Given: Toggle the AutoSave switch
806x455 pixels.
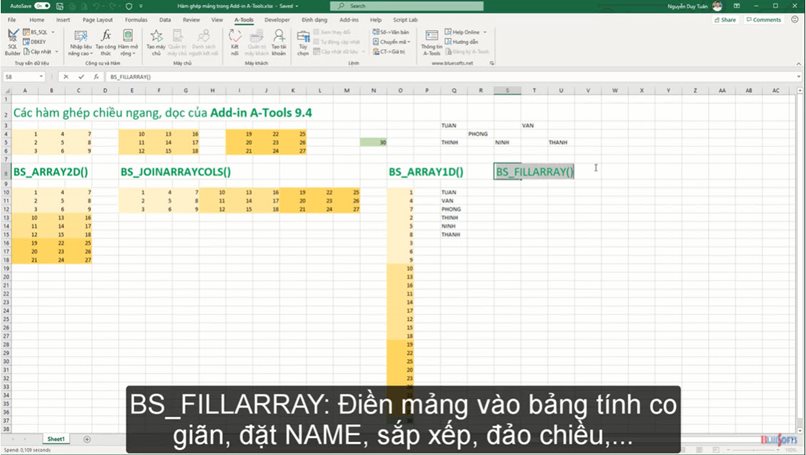Looking at the screenshot, I should click(x=42, y=6).
